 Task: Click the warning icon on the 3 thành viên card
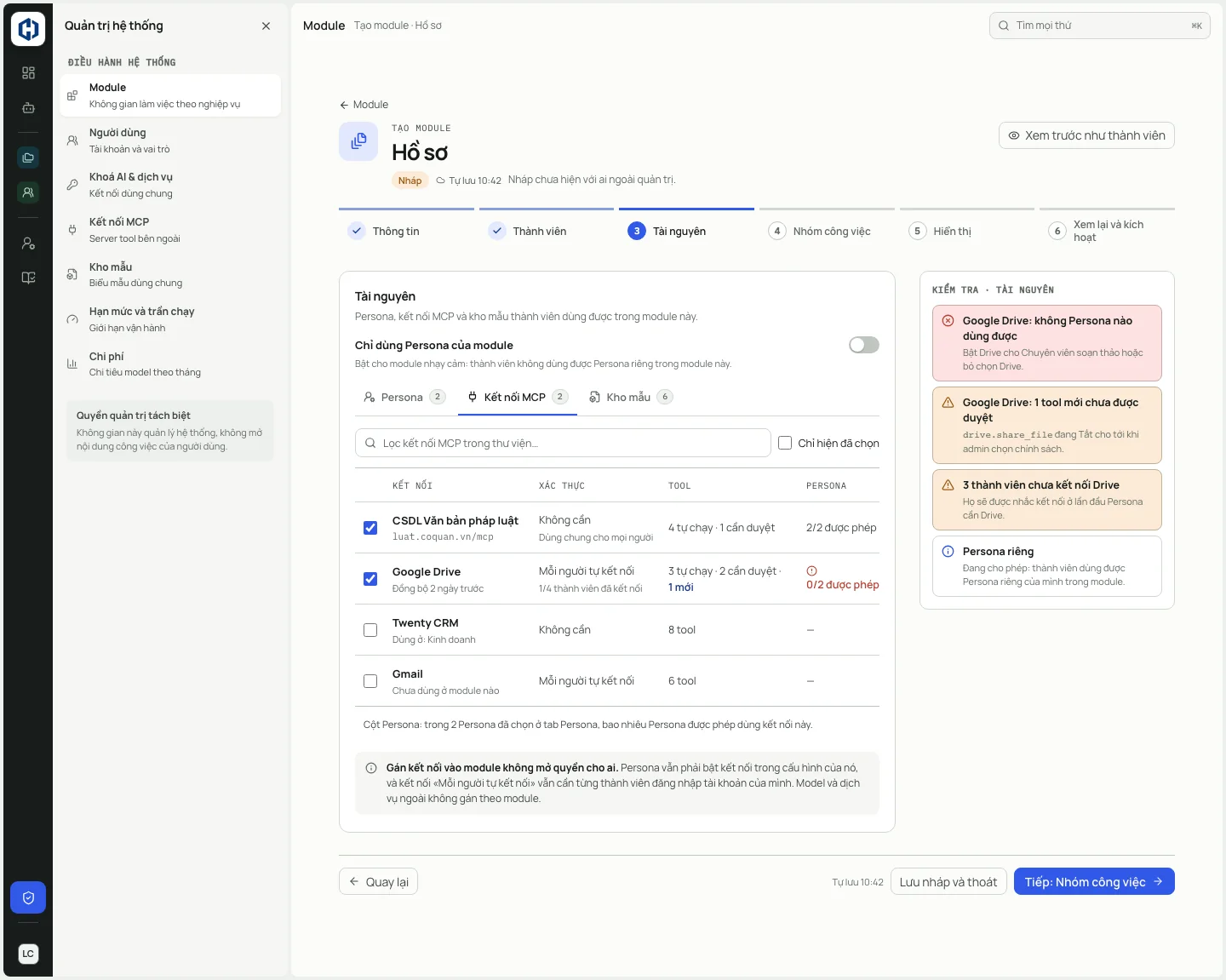pos(948,485)
